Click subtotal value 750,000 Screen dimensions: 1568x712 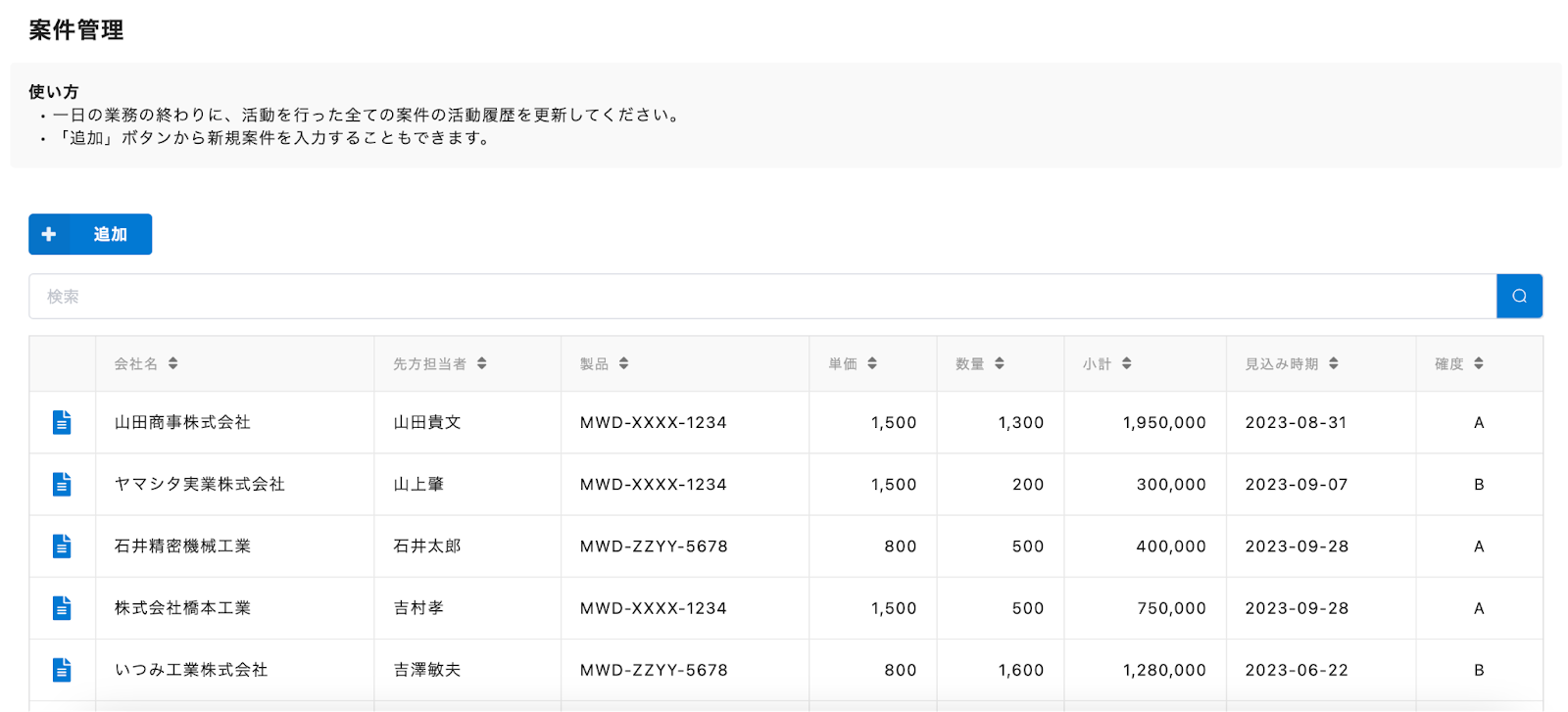pos(1171,607)
